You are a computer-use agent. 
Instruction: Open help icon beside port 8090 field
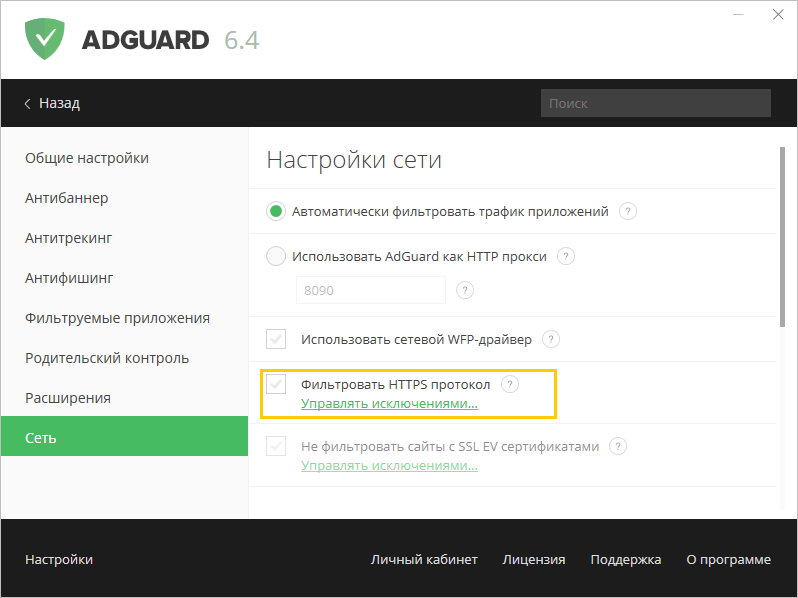point(465,290)
